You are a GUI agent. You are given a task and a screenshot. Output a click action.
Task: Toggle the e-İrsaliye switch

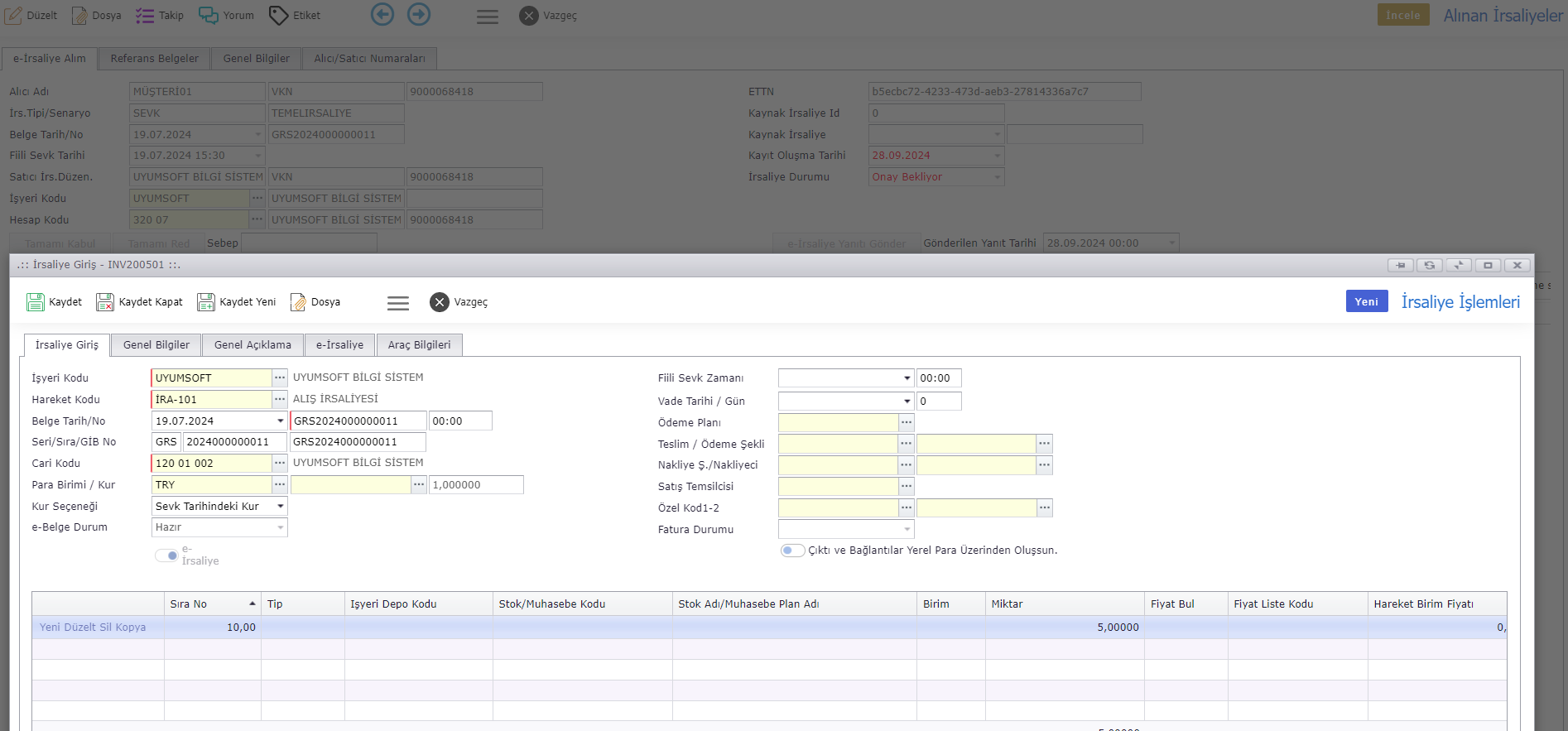(x=166, y=555)
